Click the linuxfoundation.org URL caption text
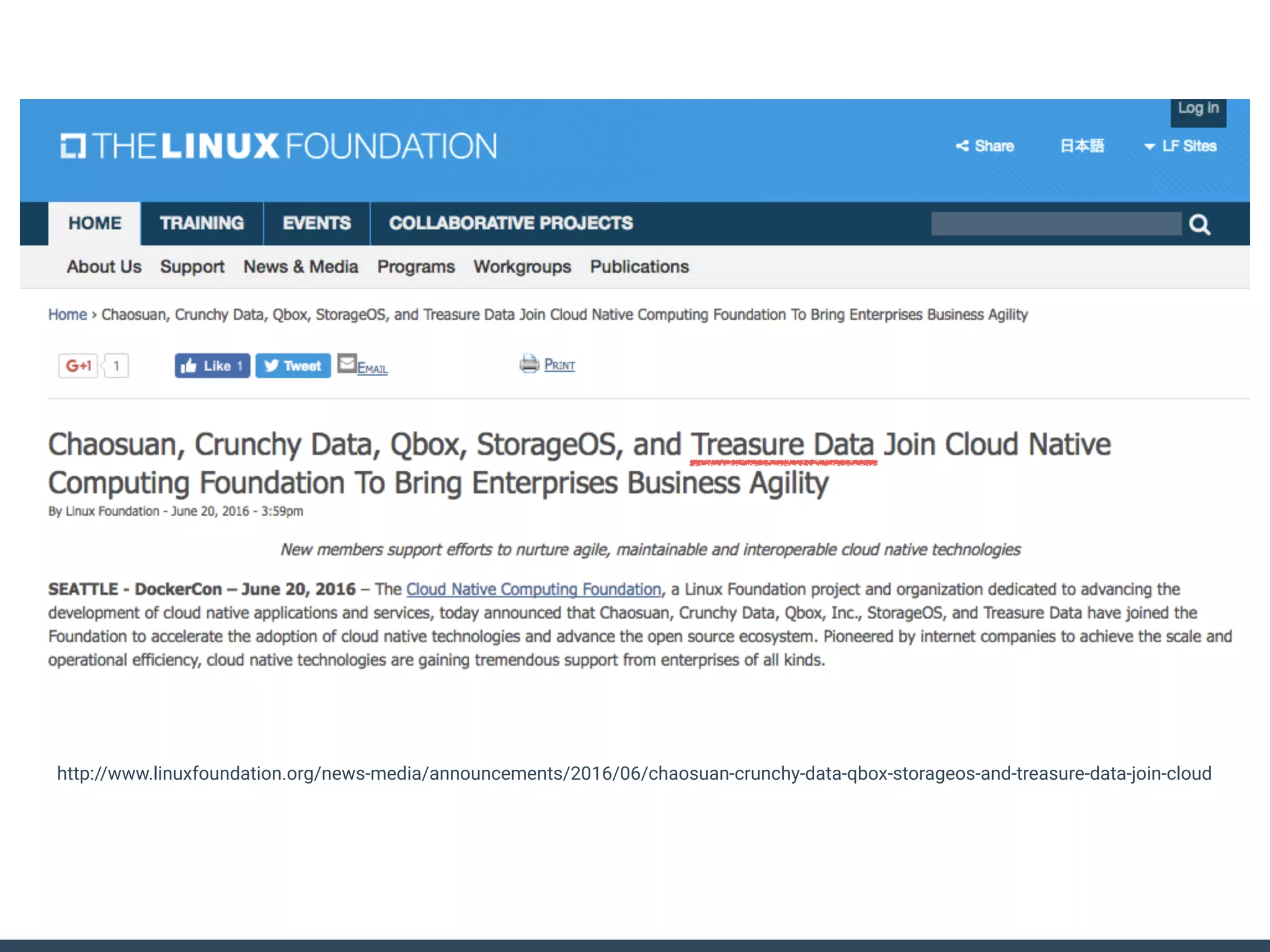1270x952 pixels. 634,773
